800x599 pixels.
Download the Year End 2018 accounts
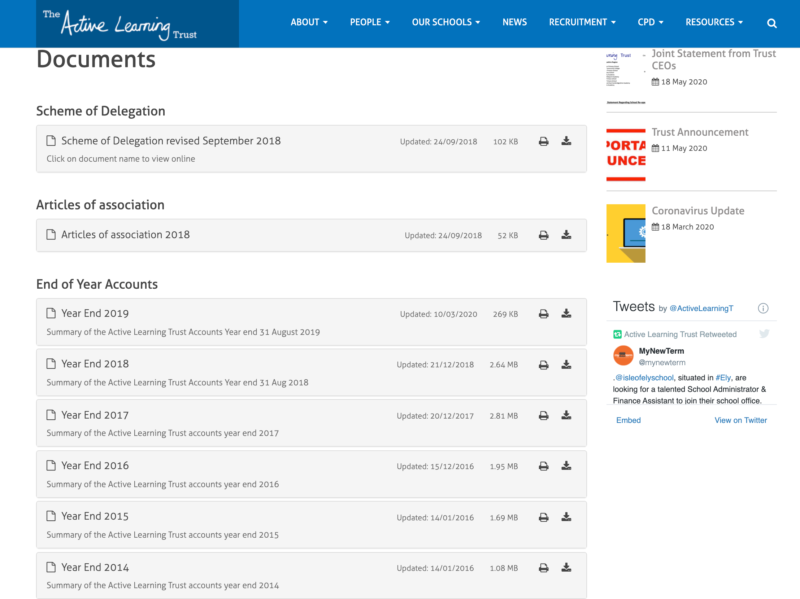click(566, 364)
